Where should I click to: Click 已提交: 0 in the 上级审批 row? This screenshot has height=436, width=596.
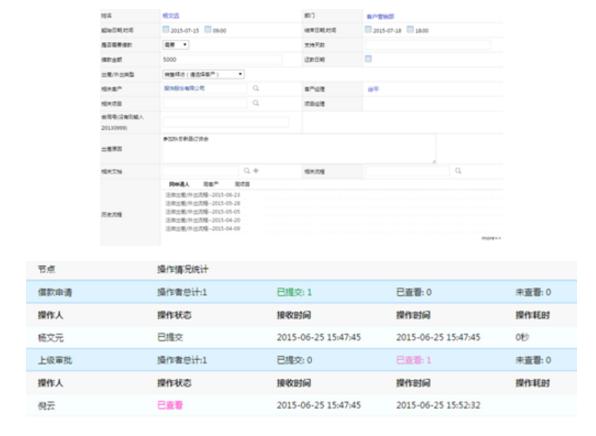tap(294, 360)
